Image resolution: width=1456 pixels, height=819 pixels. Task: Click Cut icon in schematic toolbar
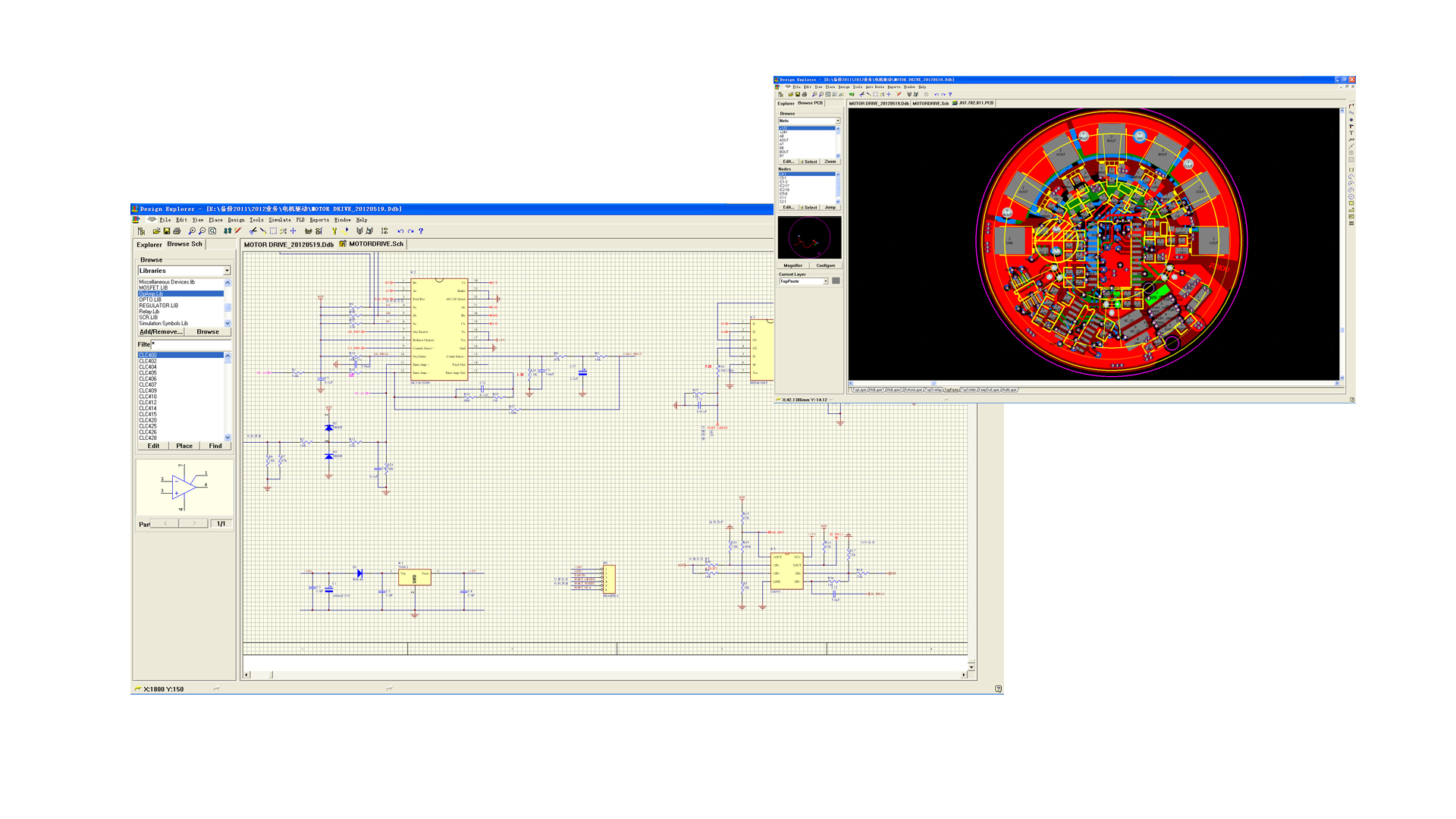(x=253, y=231)
